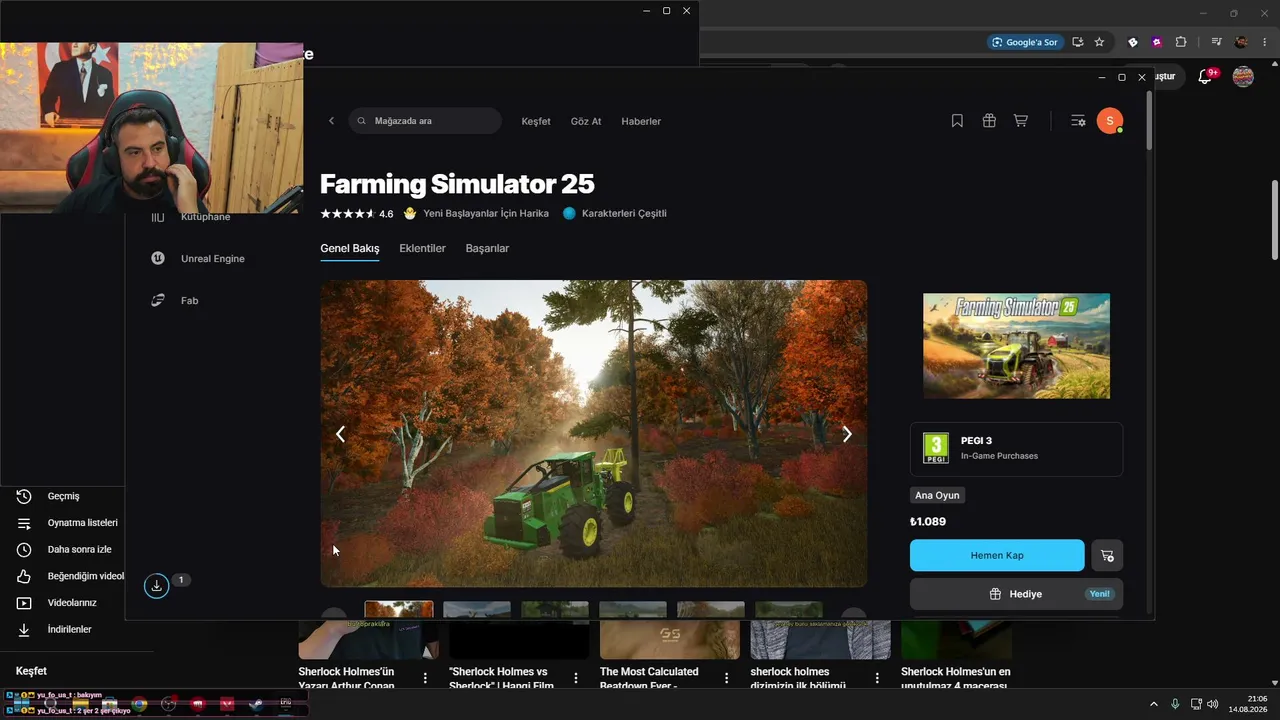1280x720 pixels.
Task: Show the previous screenshot in the carousel
Action: point(340,434)
